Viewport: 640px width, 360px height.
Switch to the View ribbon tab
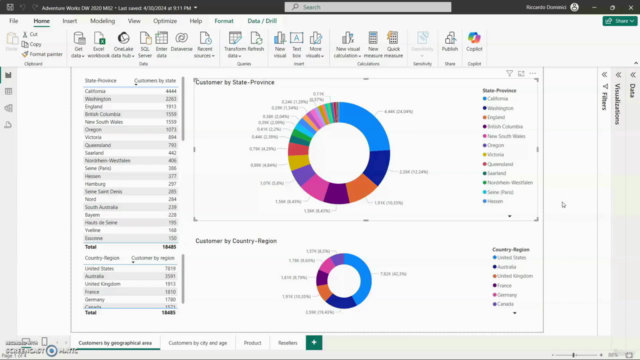tap(134, 21)
